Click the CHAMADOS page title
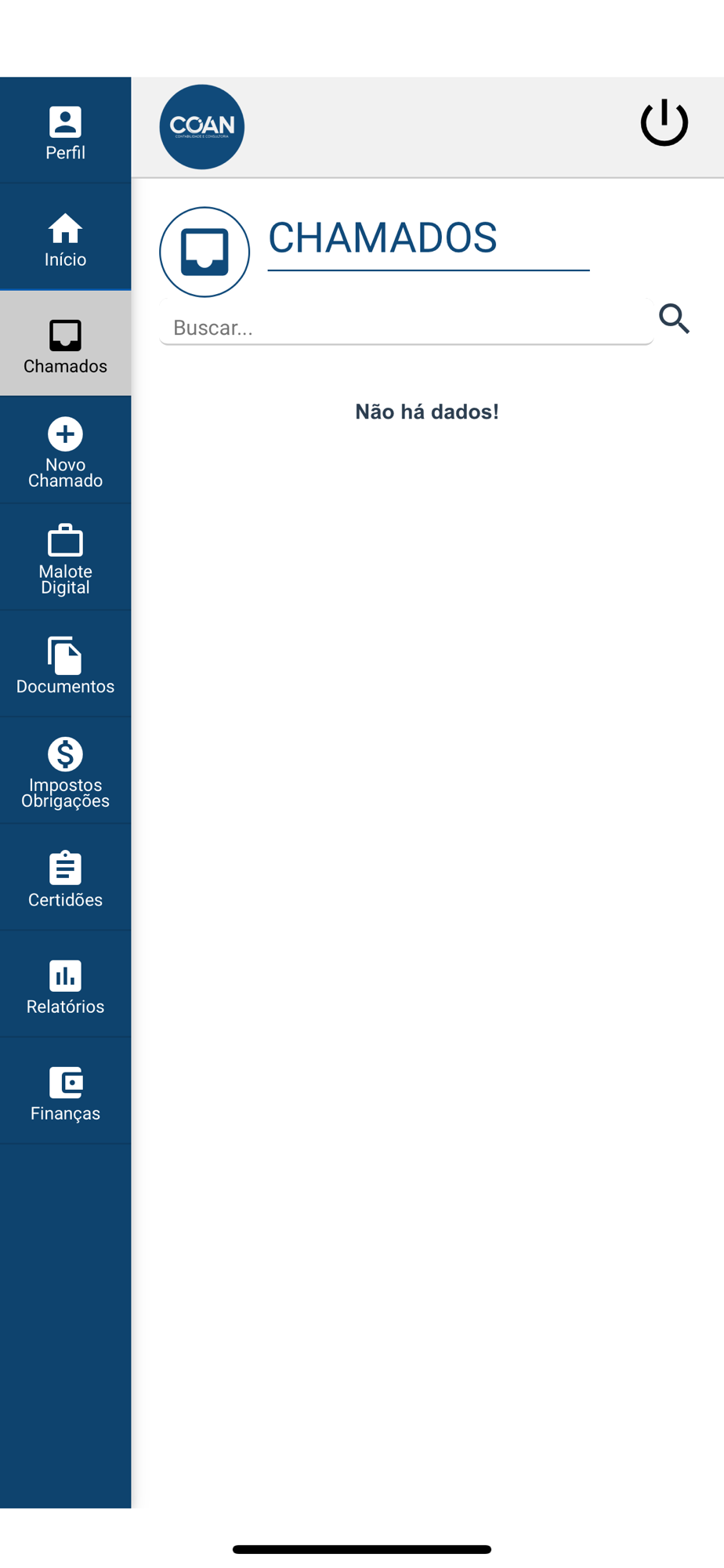 coord(382,238)
